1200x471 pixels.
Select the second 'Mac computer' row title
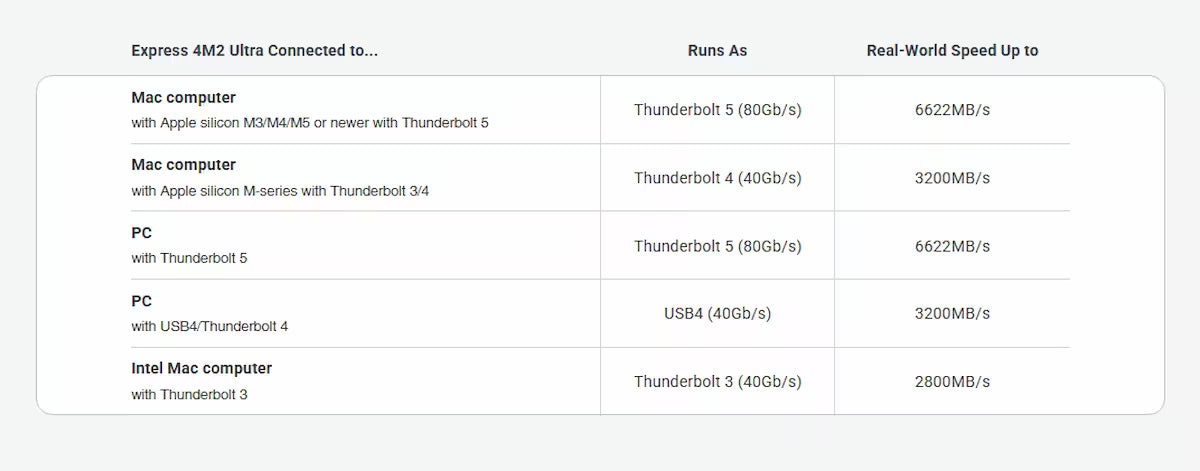183,165
